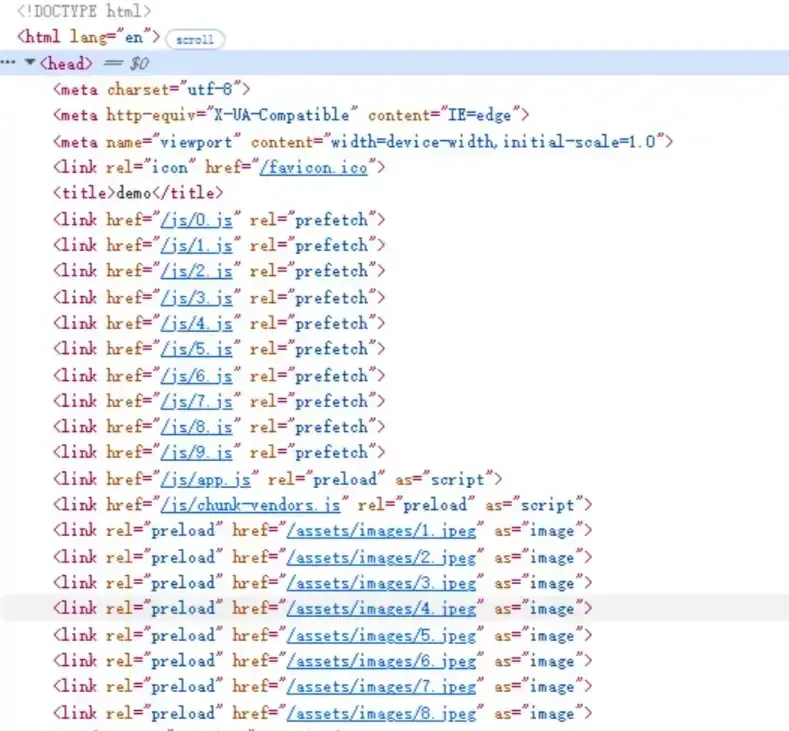Click "script" value on chunk-vendors.js row
789x731 pixels.
tap(547, 505)
